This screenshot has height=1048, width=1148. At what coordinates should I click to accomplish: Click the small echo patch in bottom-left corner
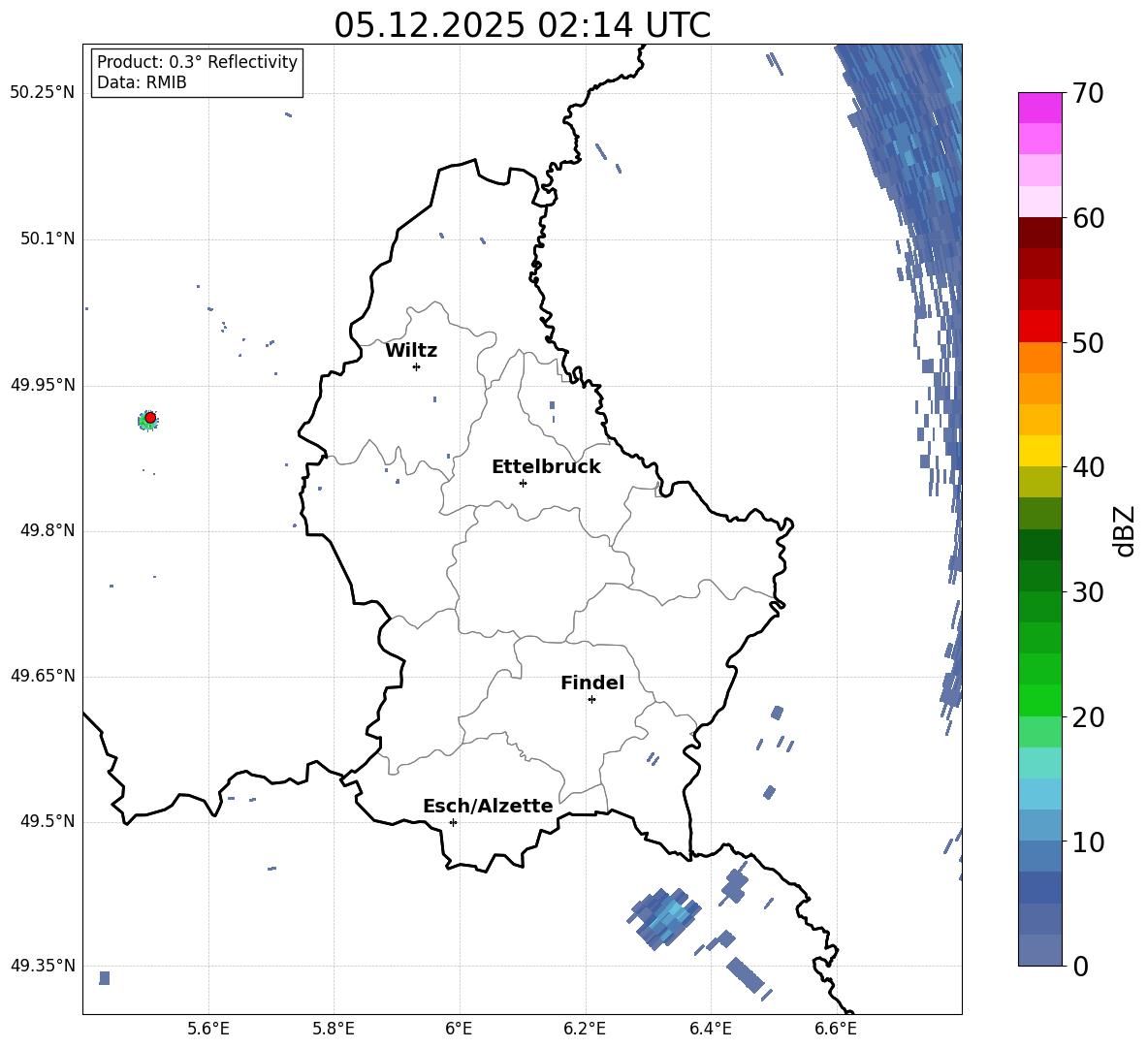point(105,977)
